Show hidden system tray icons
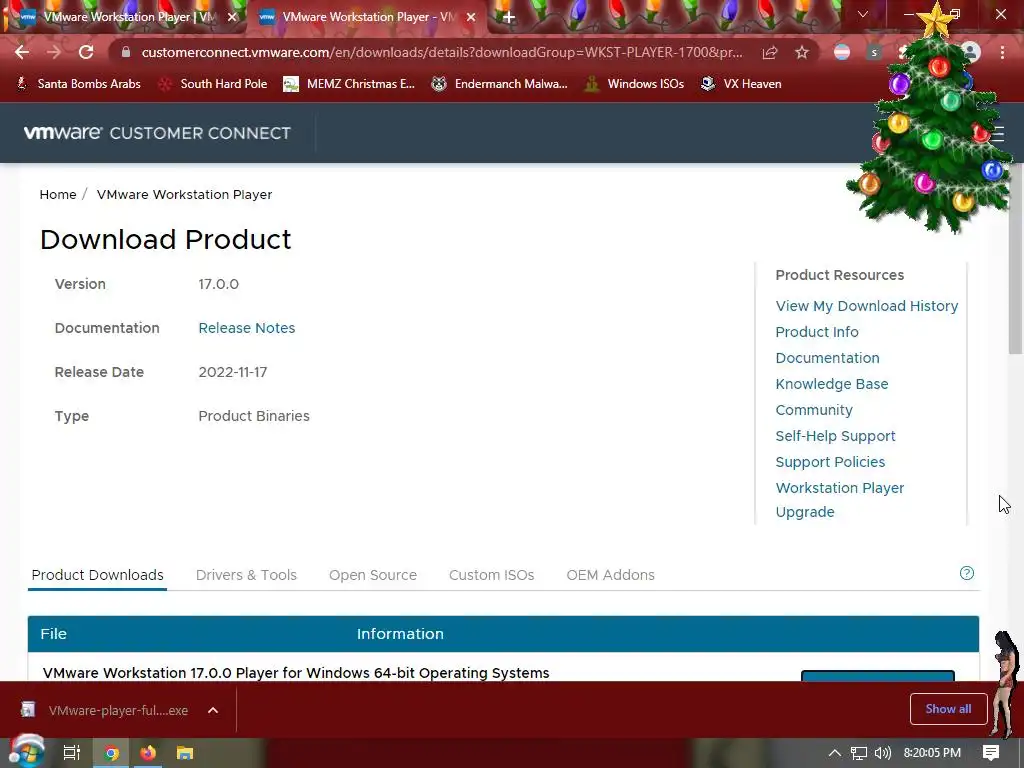Image resolution: width=1024 pixels, height=768 pixels. (x=834, y=753)
